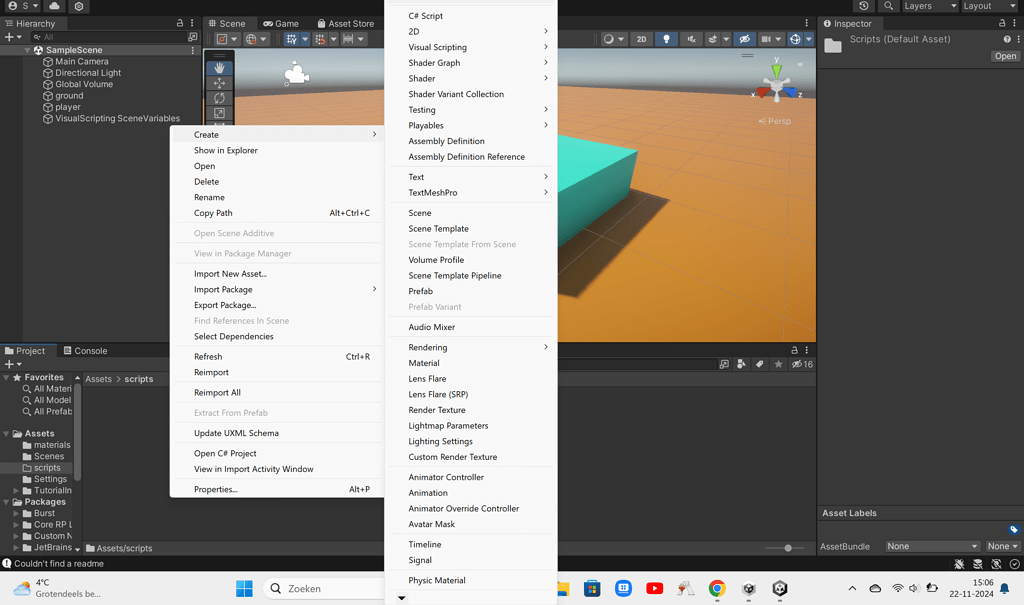Mute scene audio in the Scene toolbar
This screenshot has height=605, width=1024.
pos(690,38)
